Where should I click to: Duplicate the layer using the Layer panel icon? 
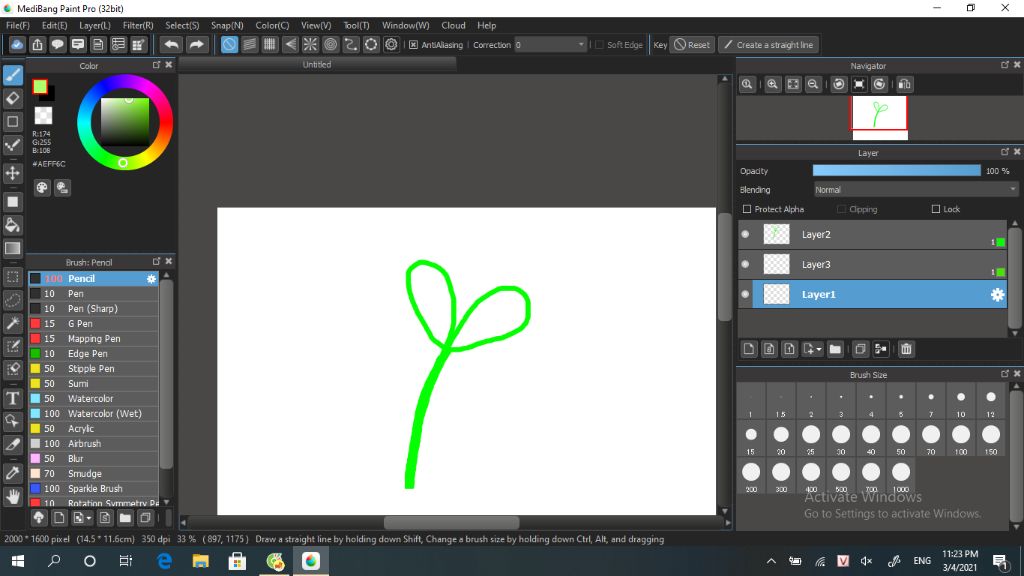click(x=860, y=349)
